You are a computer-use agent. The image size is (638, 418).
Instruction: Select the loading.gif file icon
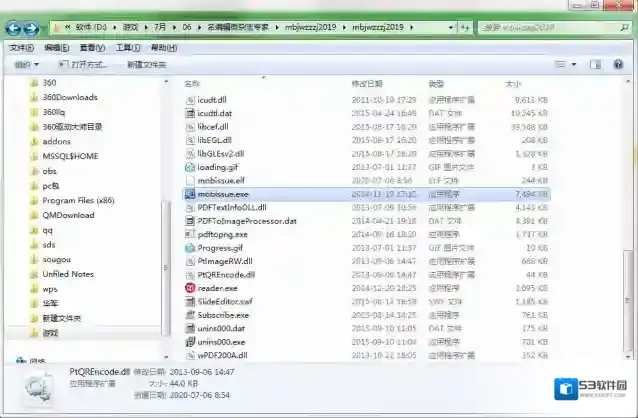tap(190, 167)
